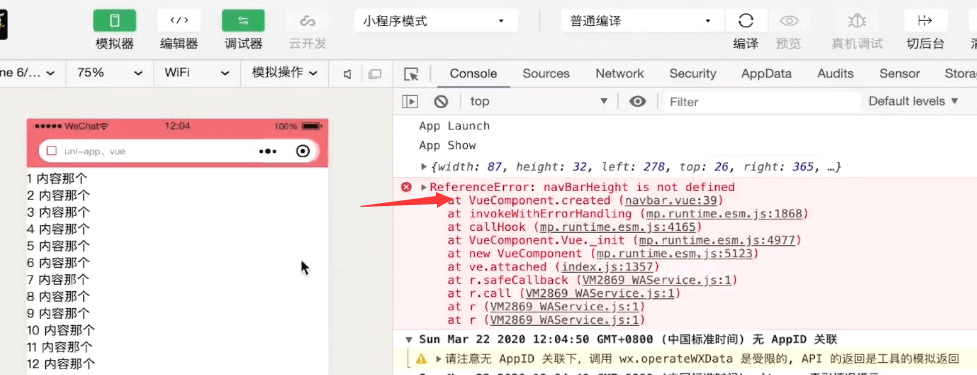Click the detach simulator window icon
The image size is (977, 375).
coord(374,74)
